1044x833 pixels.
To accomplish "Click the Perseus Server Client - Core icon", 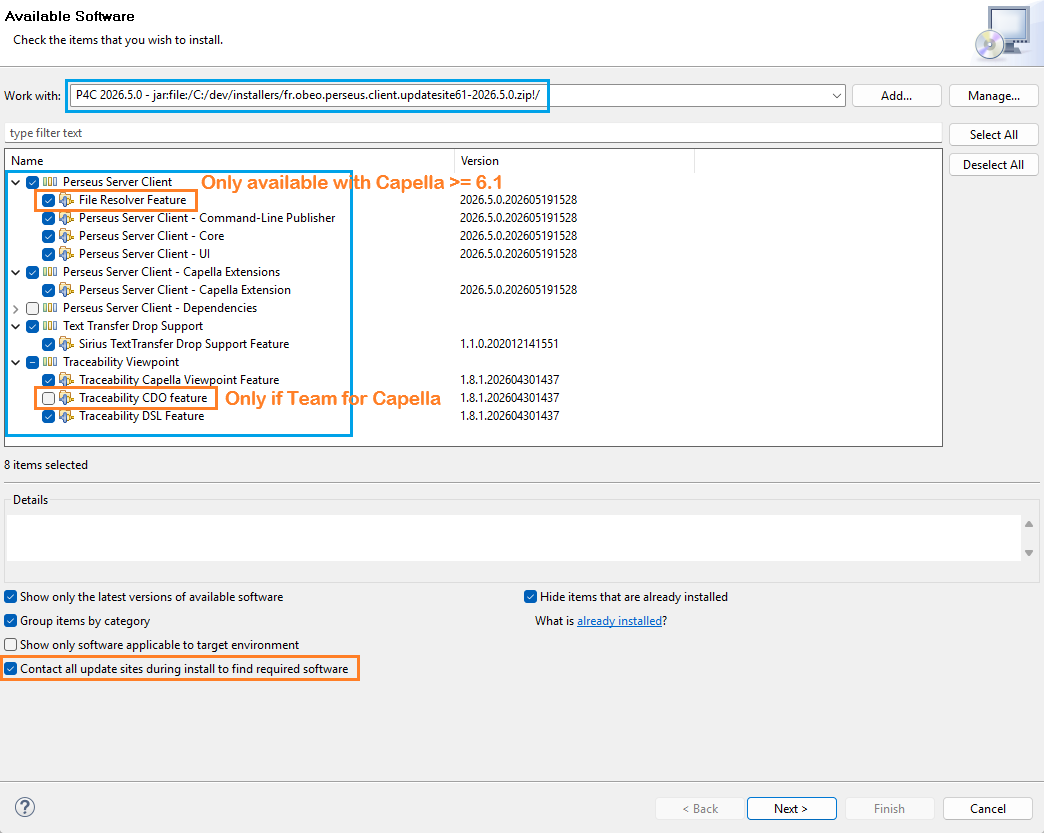I will click(x=66, y=236).
